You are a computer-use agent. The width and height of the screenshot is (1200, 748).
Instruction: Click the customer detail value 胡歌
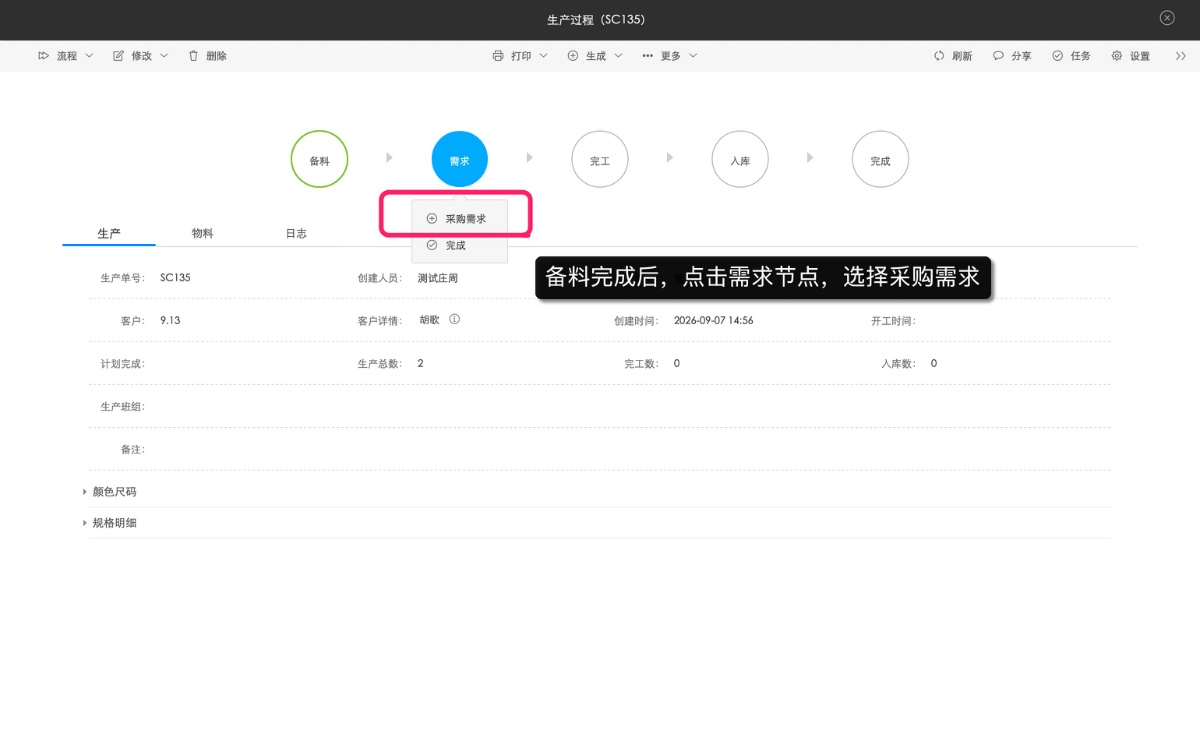pos(429,321)
